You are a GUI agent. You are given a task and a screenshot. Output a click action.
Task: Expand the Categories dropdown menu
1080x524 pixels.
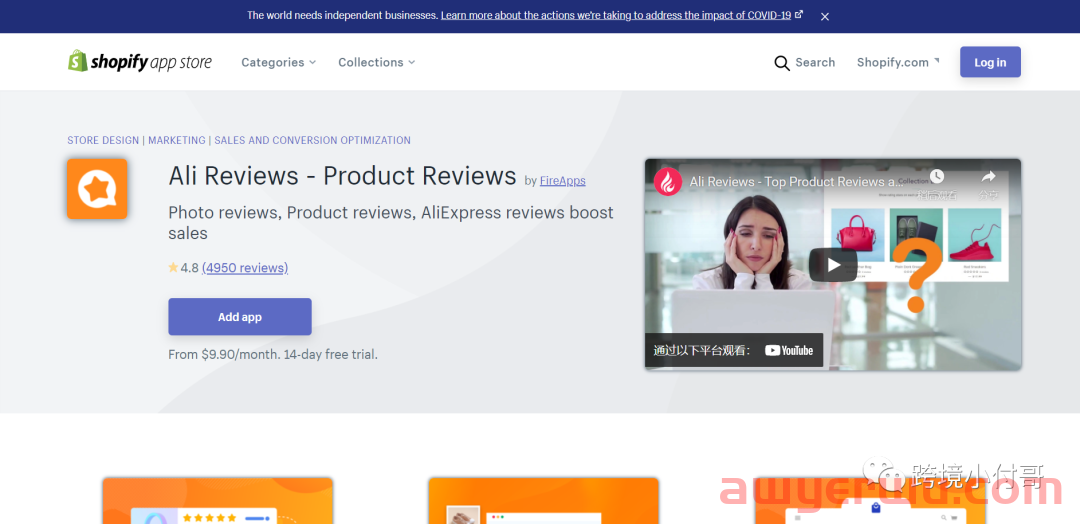[278, 62]
